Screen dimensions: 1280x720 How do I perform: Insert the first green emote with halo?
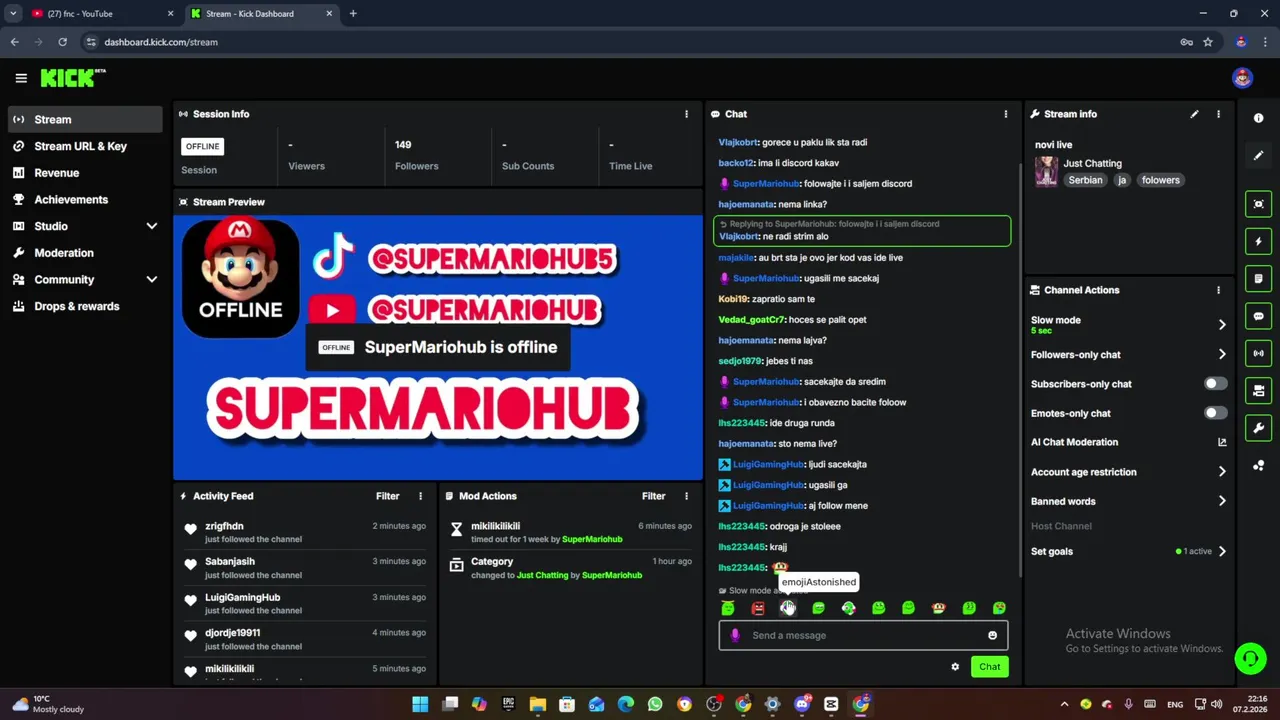(x=728, y=608)
